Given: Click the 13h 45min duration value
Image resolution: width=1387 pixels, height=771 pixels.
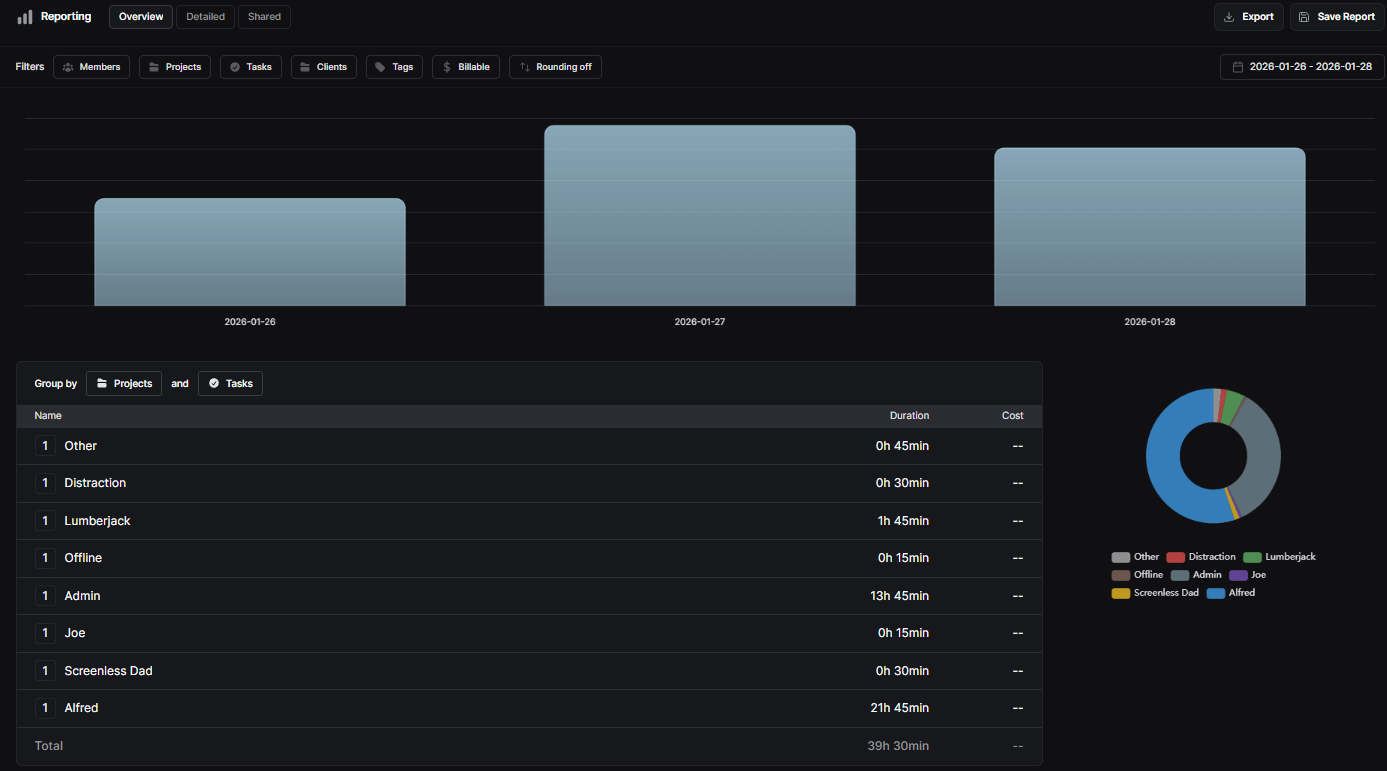Looking at the screenshot, I should coord(899,596).
